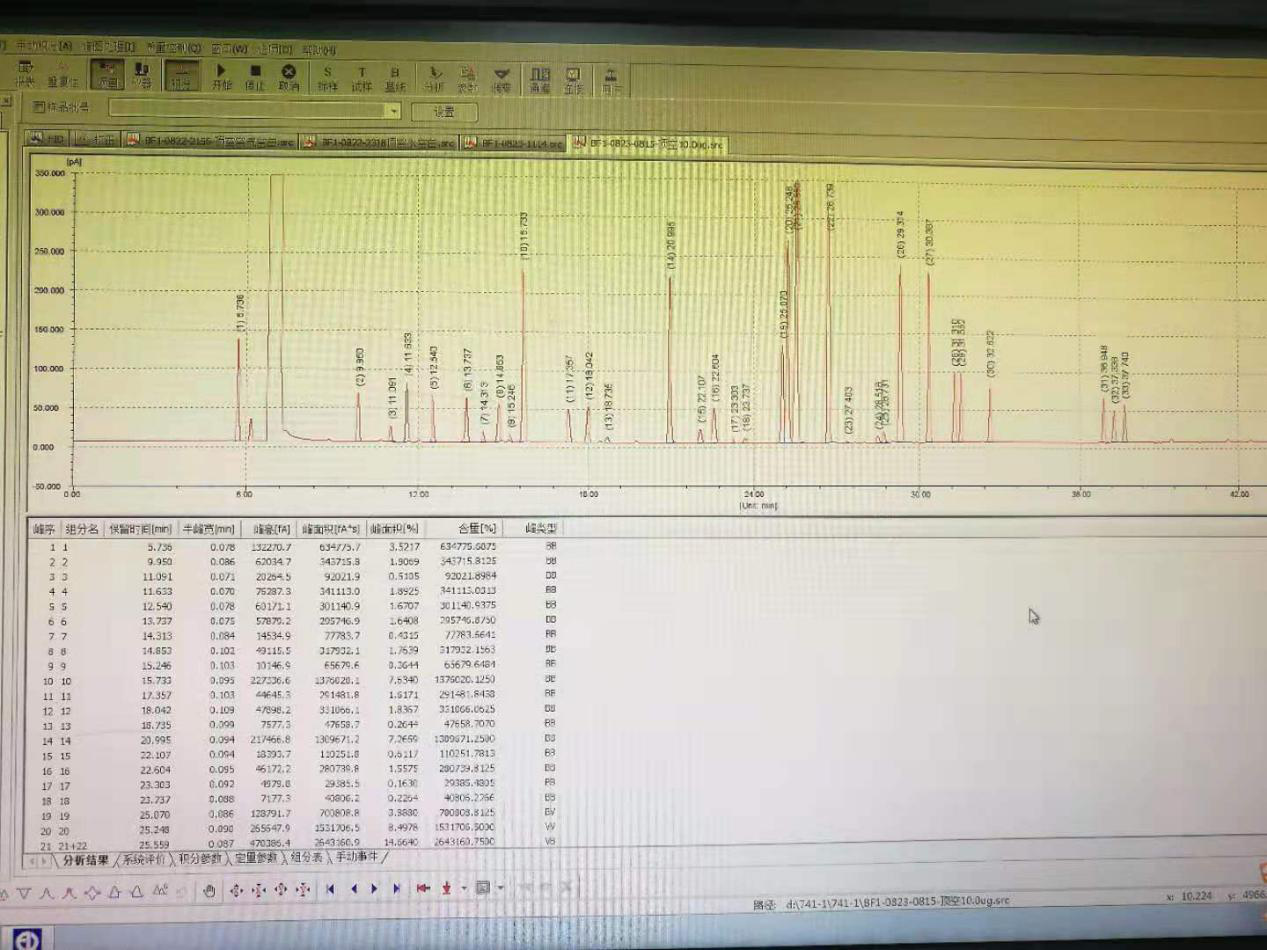Open the FID document tab
Screen dimensions: 1267x950
point(47,139)
